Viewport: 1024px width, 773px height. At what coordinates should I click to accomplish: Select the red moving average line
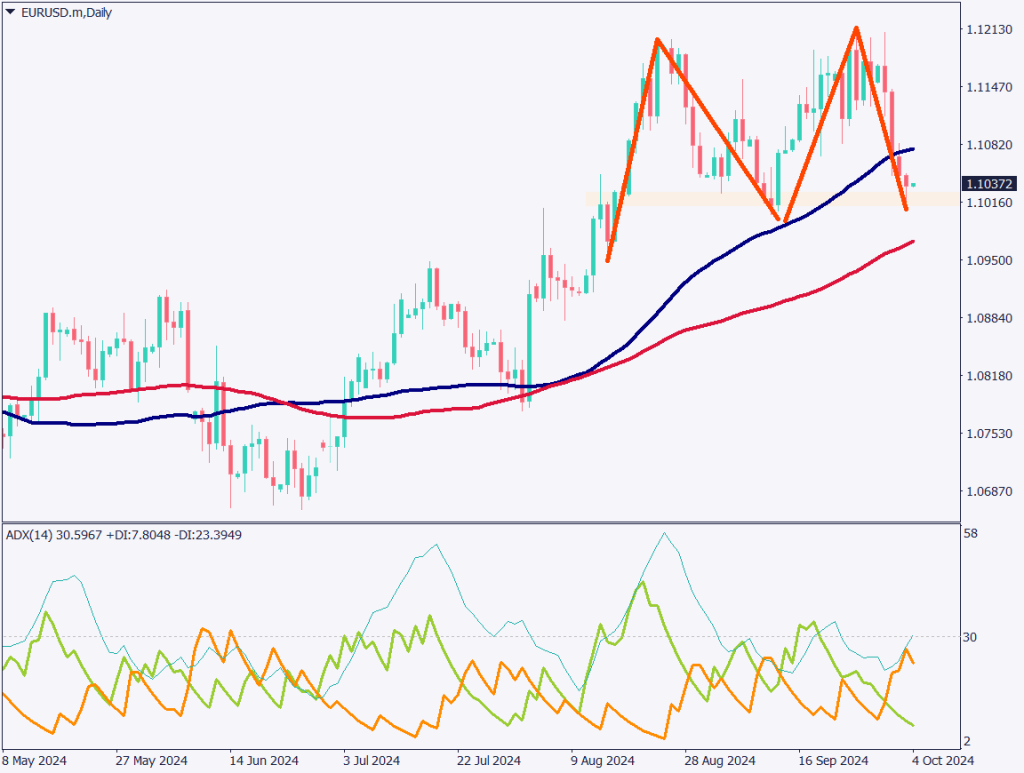click(x=700, y=325)
